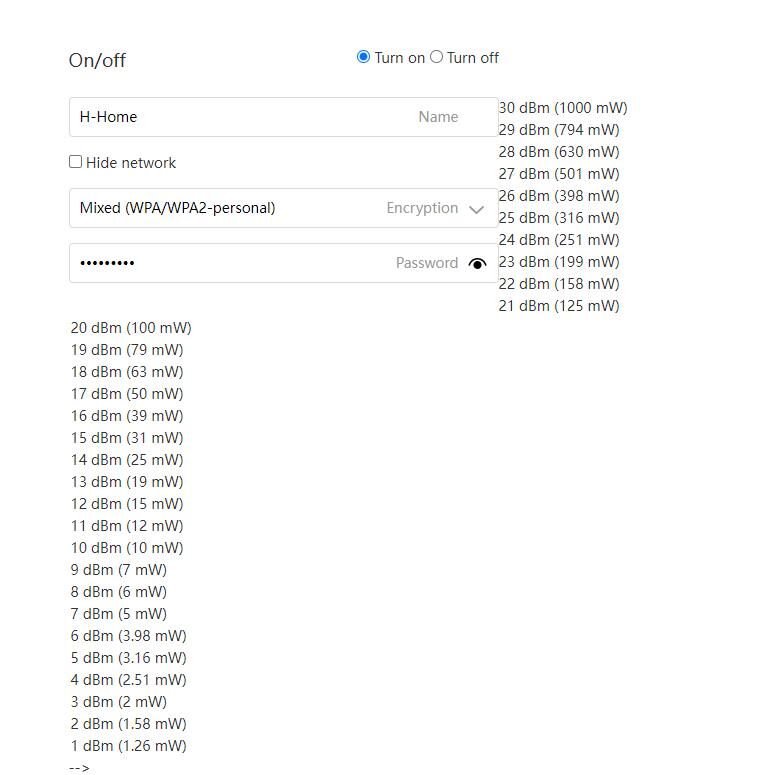Select Mixed (WPA/WPA2-personal) encryption box
Screen dimensions: 764x775
(284, 208)
